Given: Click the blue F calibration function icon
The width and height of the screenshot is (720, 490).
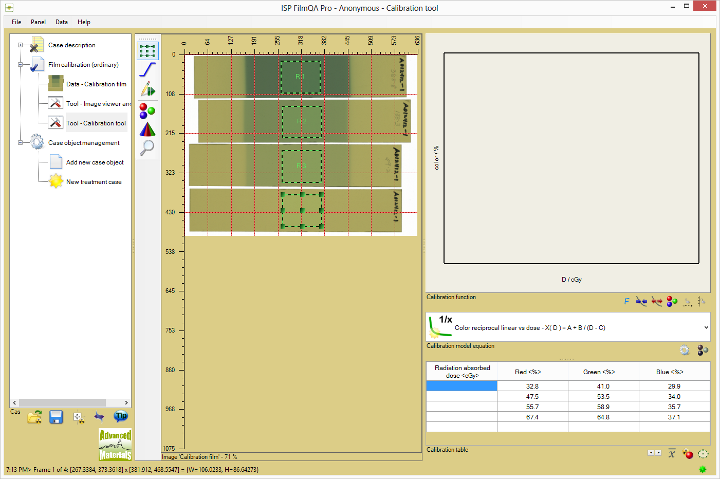Looking at the screenshot, I should [627, 301].
